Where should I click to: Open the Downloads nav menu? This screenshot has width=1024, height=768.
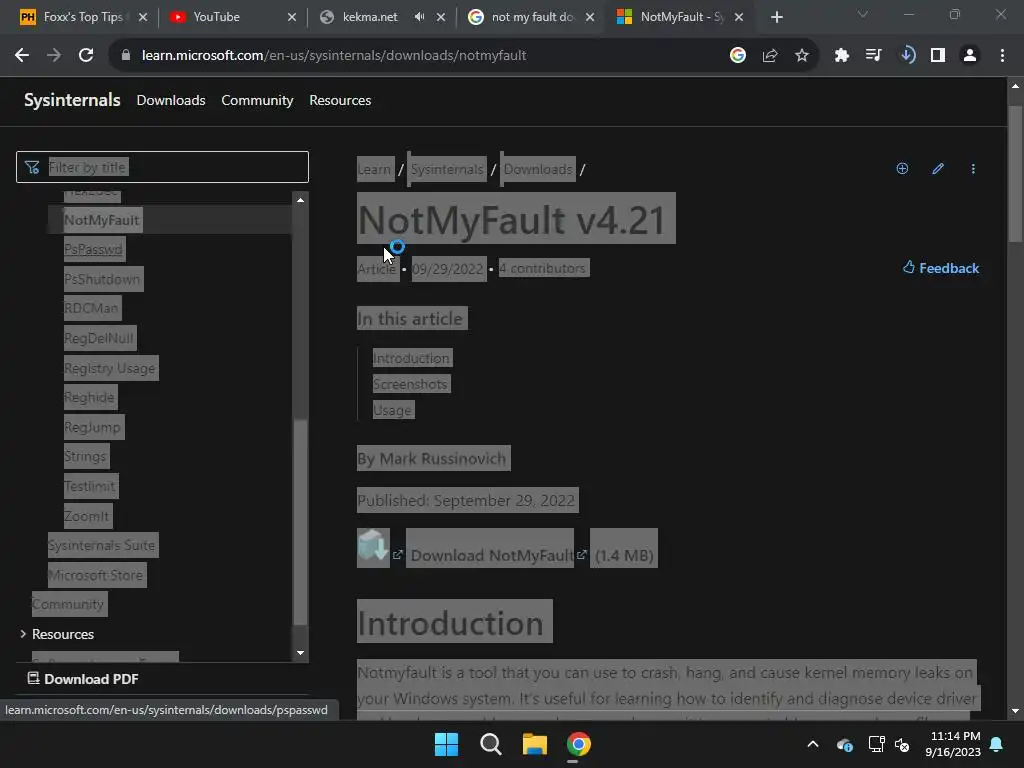(x=170, y=100)
